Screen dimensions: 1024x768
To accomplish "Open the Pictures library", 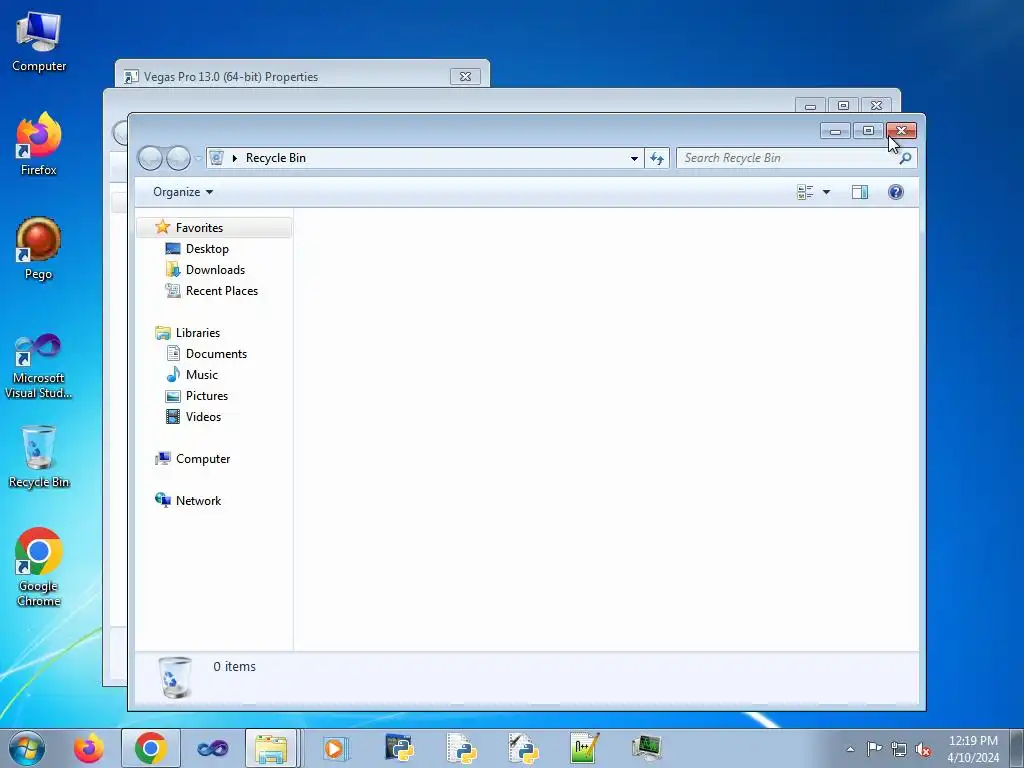I will (206, 396).
